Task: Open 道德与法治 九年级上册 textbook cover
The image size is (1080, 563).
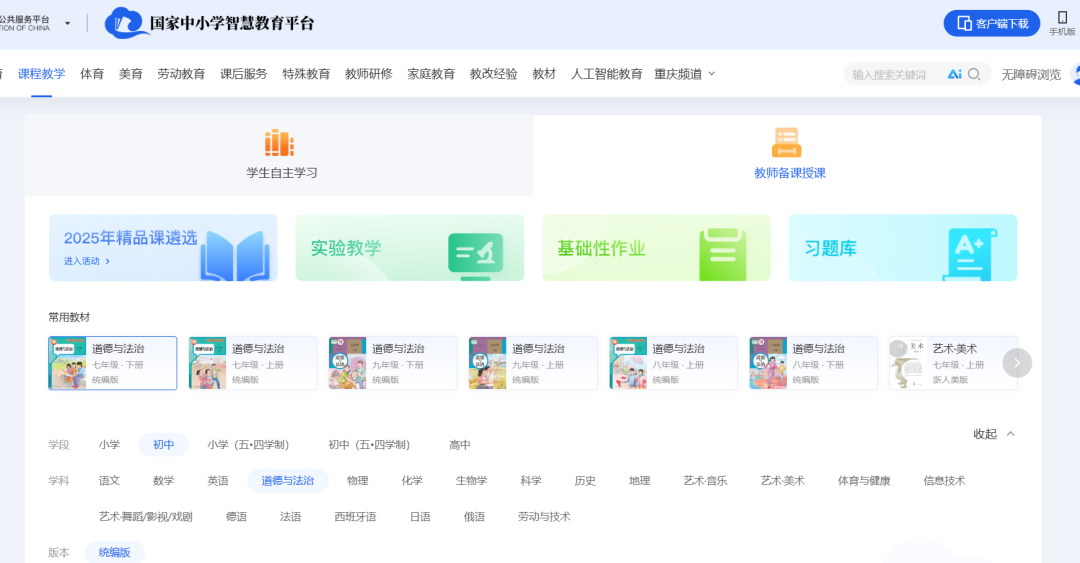Action: [488, 363]
